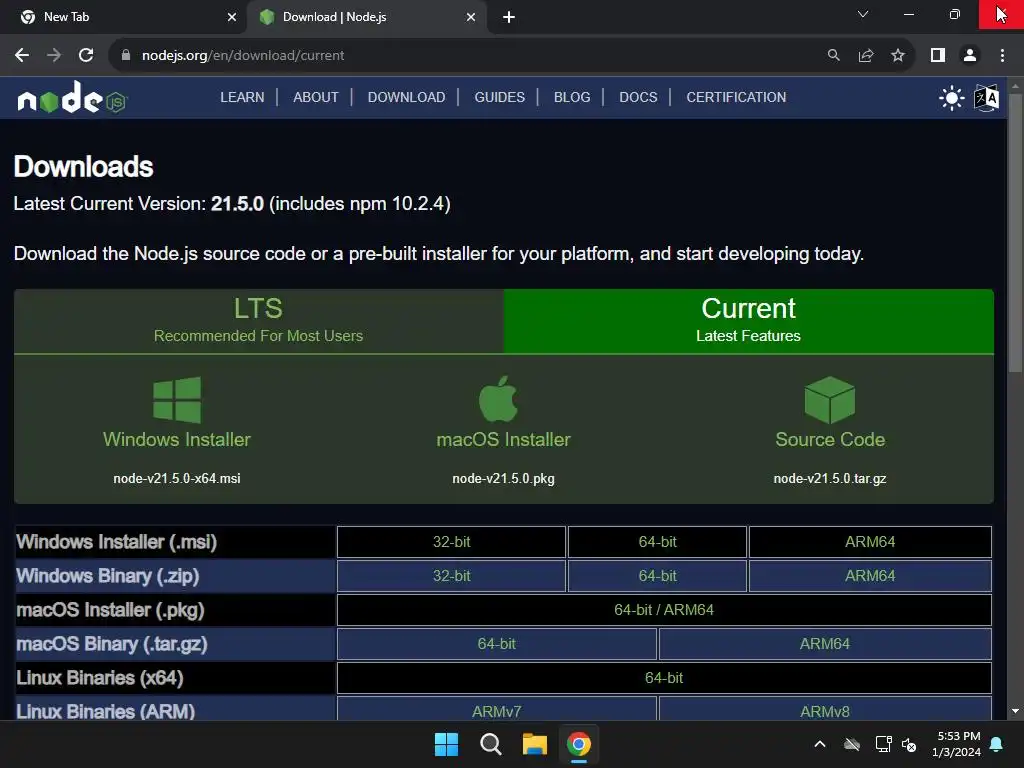This screenshot has height=768, width=1024.
Task: Click the zoom magnifier in address bar
Action: pos(833,56)
